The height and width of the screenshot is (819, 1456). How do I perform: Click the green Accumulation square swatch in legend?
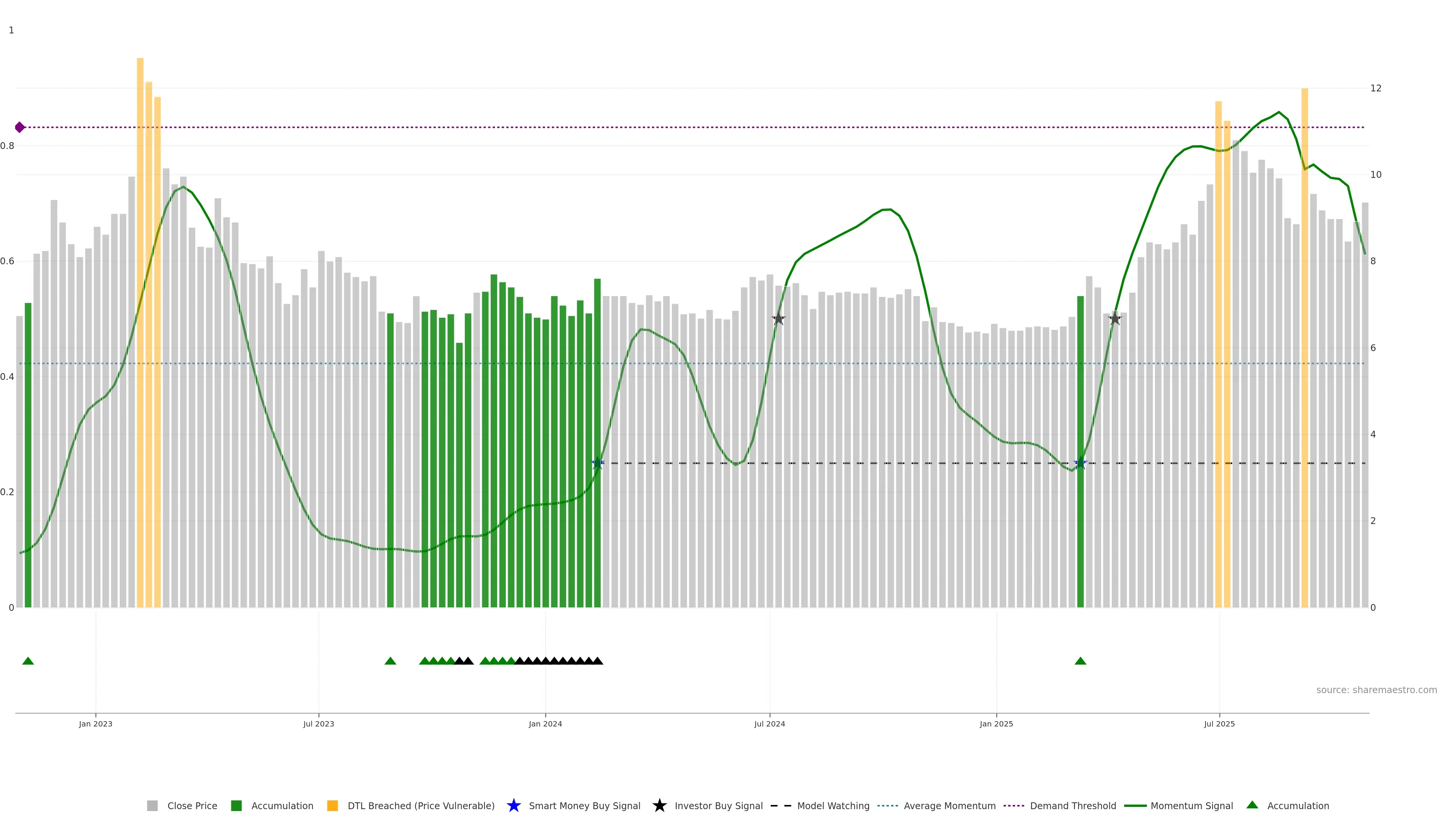(x=236, y=805)
